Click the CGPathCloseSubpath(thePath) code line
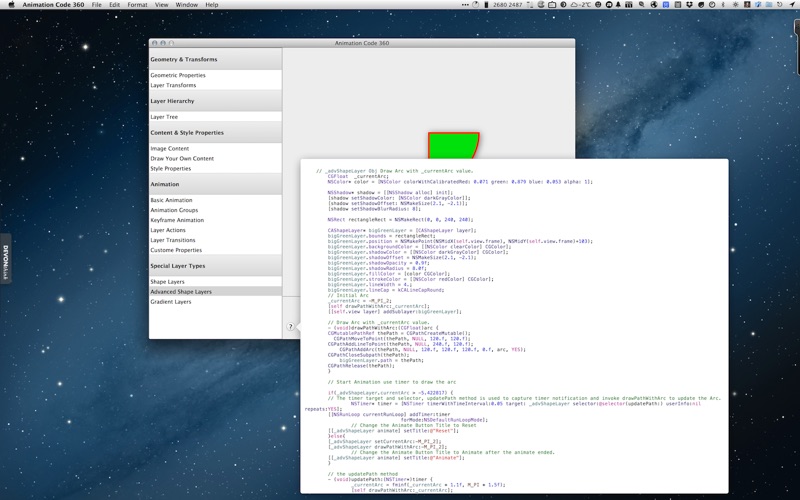Screen dimensions: 800x500 click(368, 355)
